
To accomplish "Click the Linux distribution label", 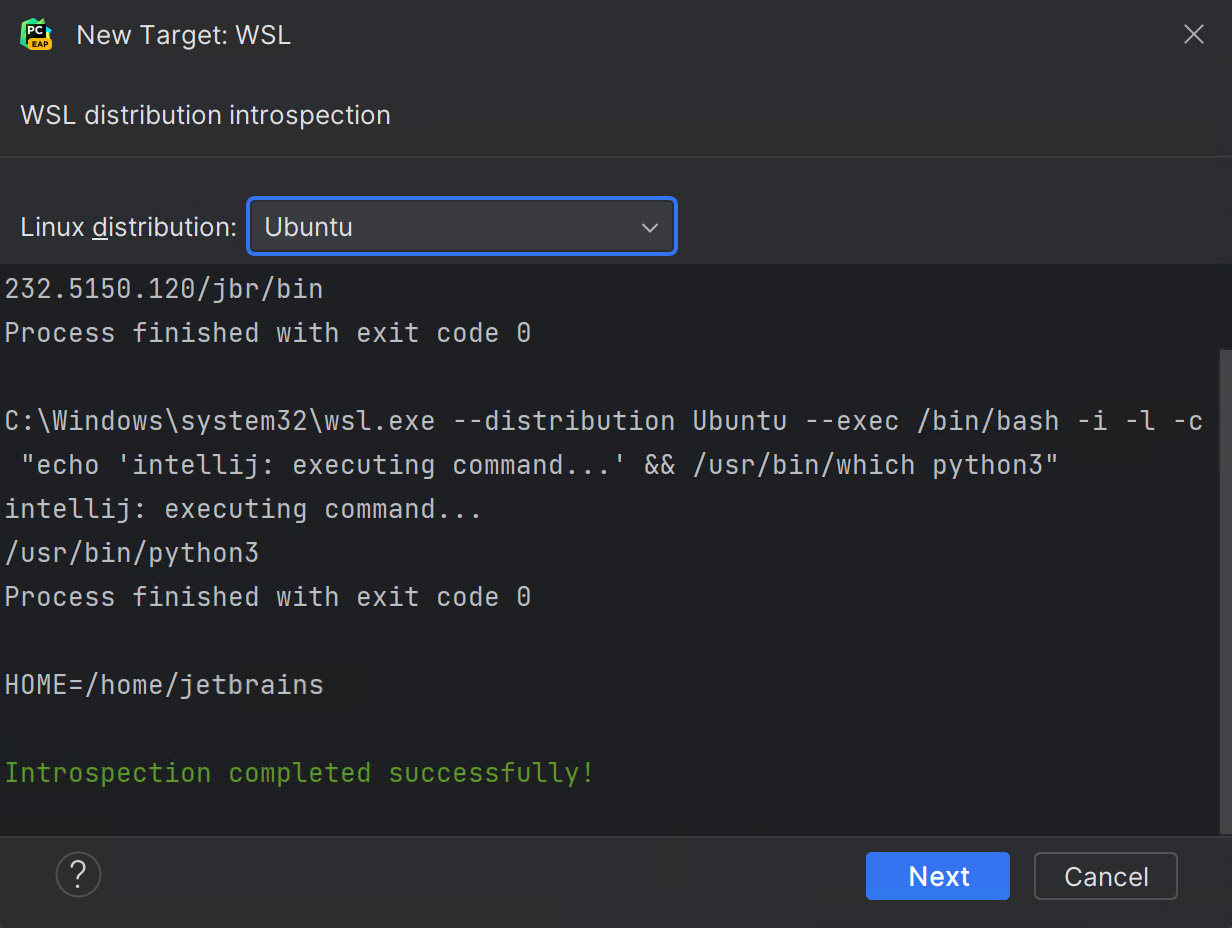I will [127, 226].
